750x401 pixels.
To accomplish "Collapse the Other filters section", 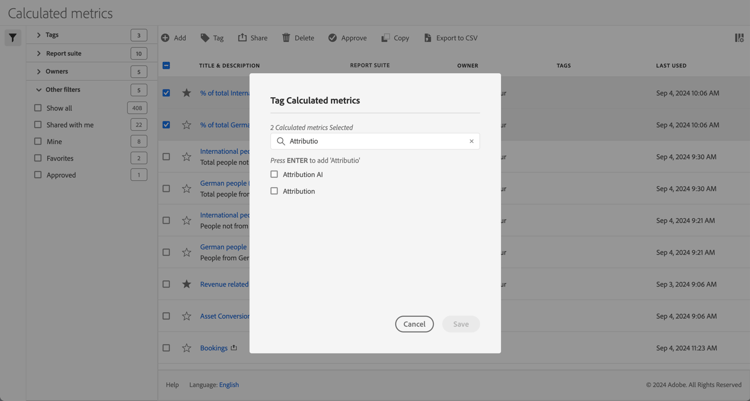I will [x=39, y=90].
